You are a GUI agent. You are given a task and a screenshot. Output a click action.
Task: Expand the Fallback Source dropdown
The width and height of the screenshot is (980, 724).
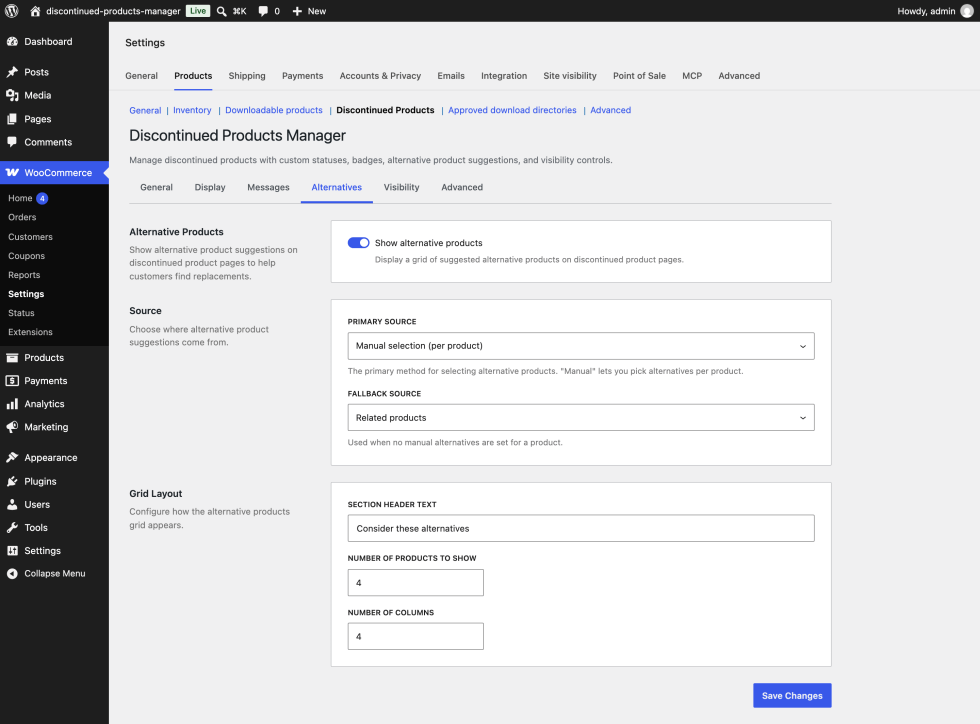click(581, 418)
